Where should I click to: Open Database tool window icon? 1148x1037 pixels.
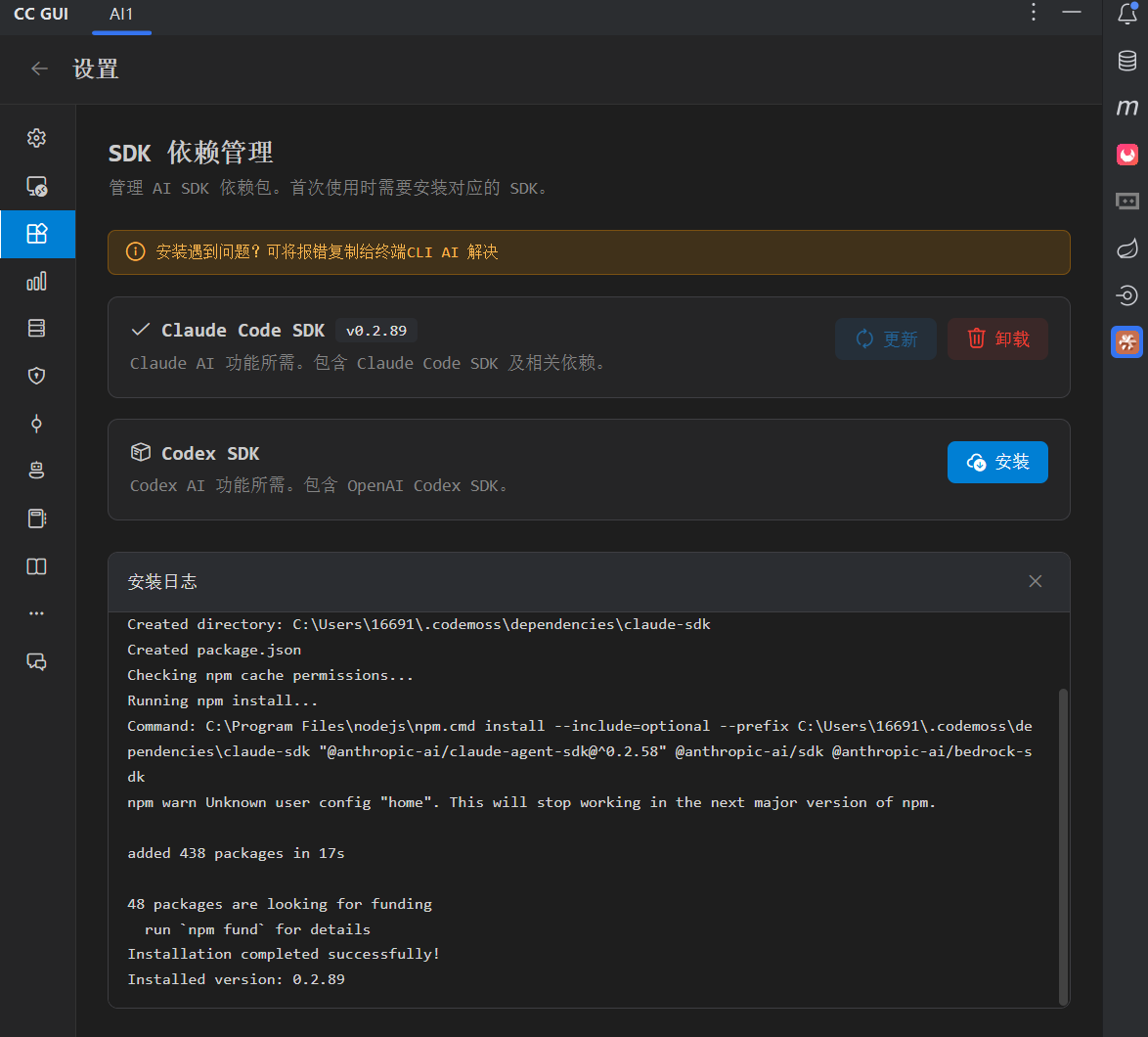click(x=1127, y=61)
